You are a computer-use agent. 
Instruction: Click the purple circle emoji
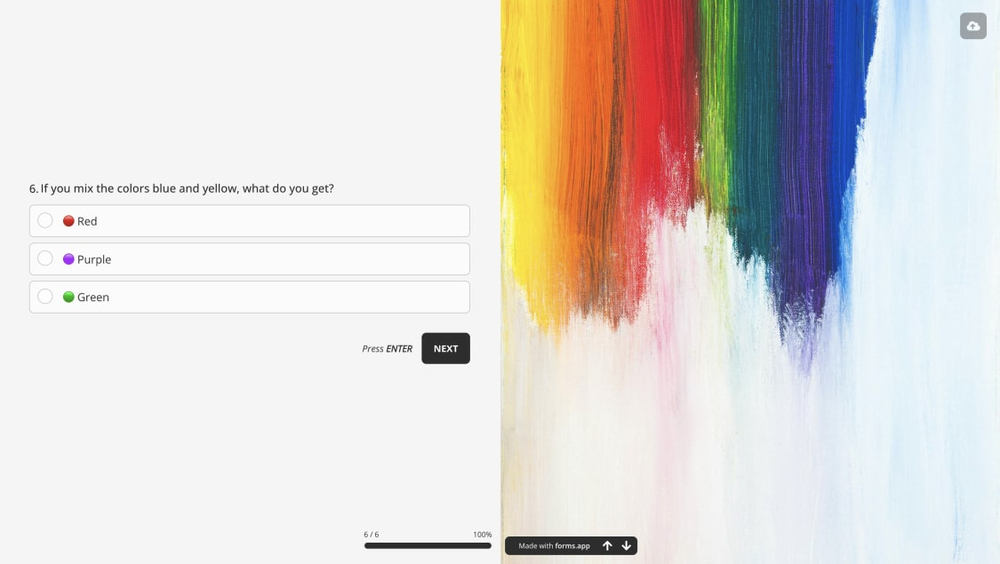click(68, 259)
